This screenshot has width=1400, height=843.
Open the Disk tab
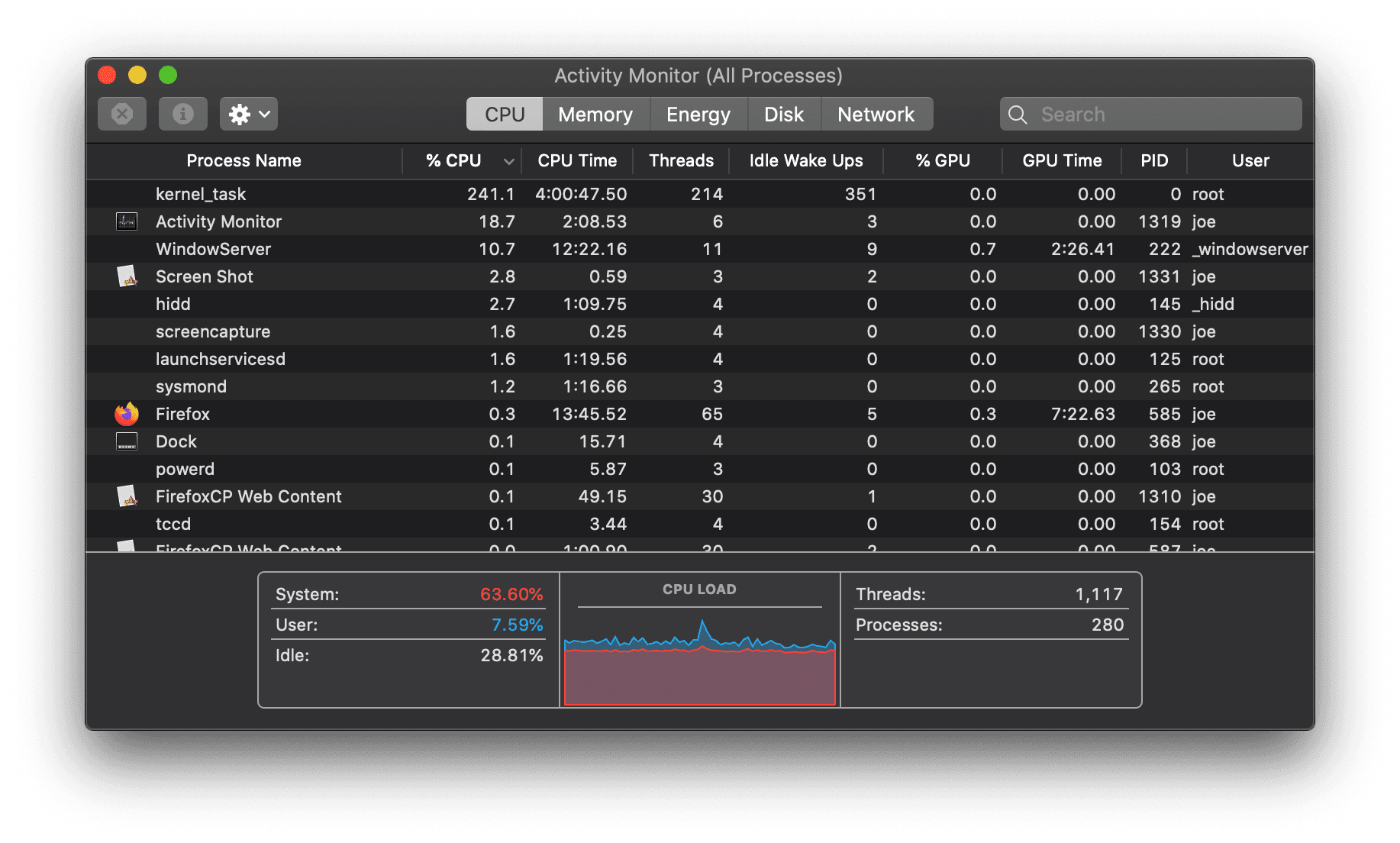tap(784, 115)
